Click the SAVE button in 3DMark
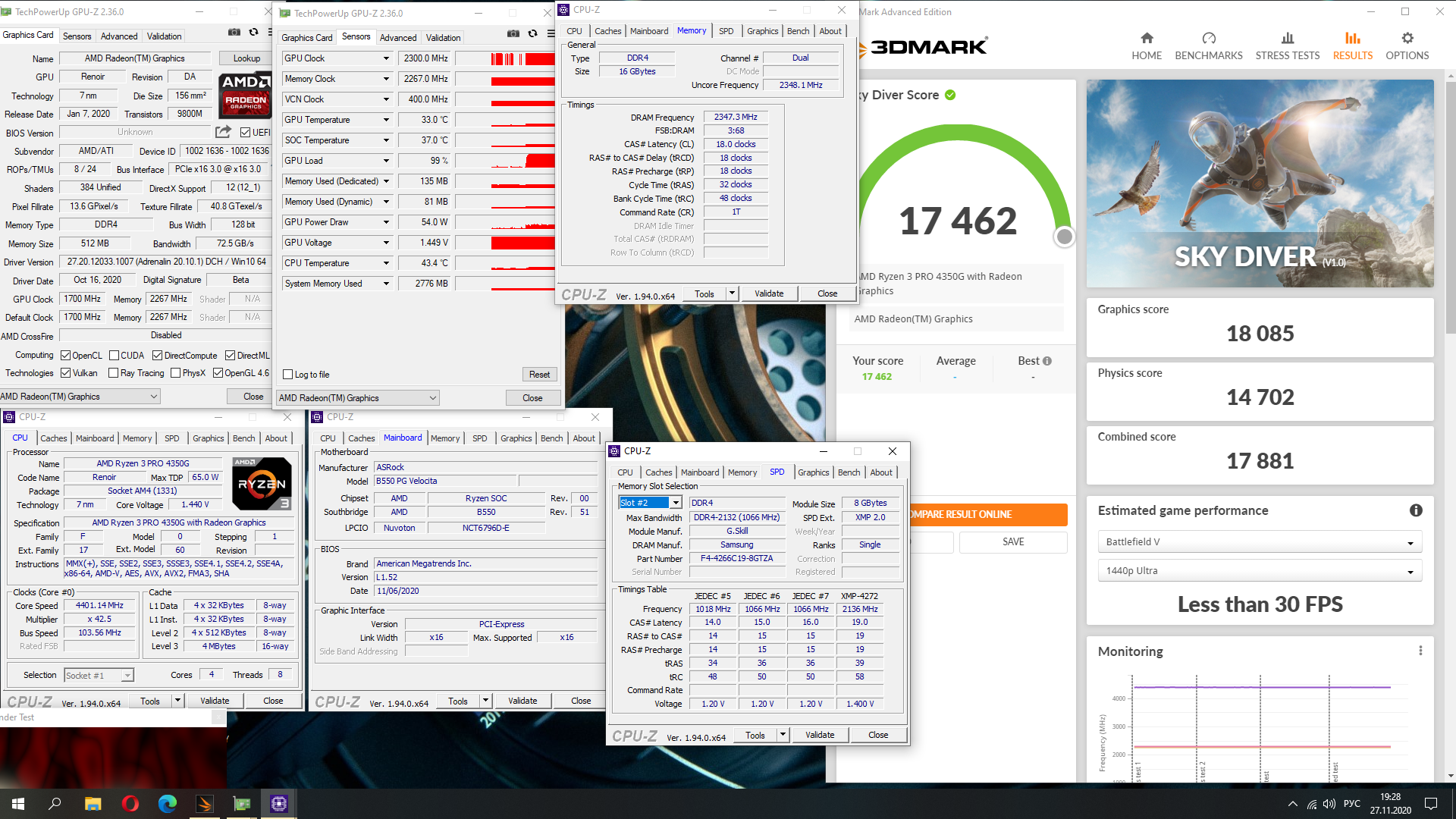The image size is (1456, 819). 1013,542
